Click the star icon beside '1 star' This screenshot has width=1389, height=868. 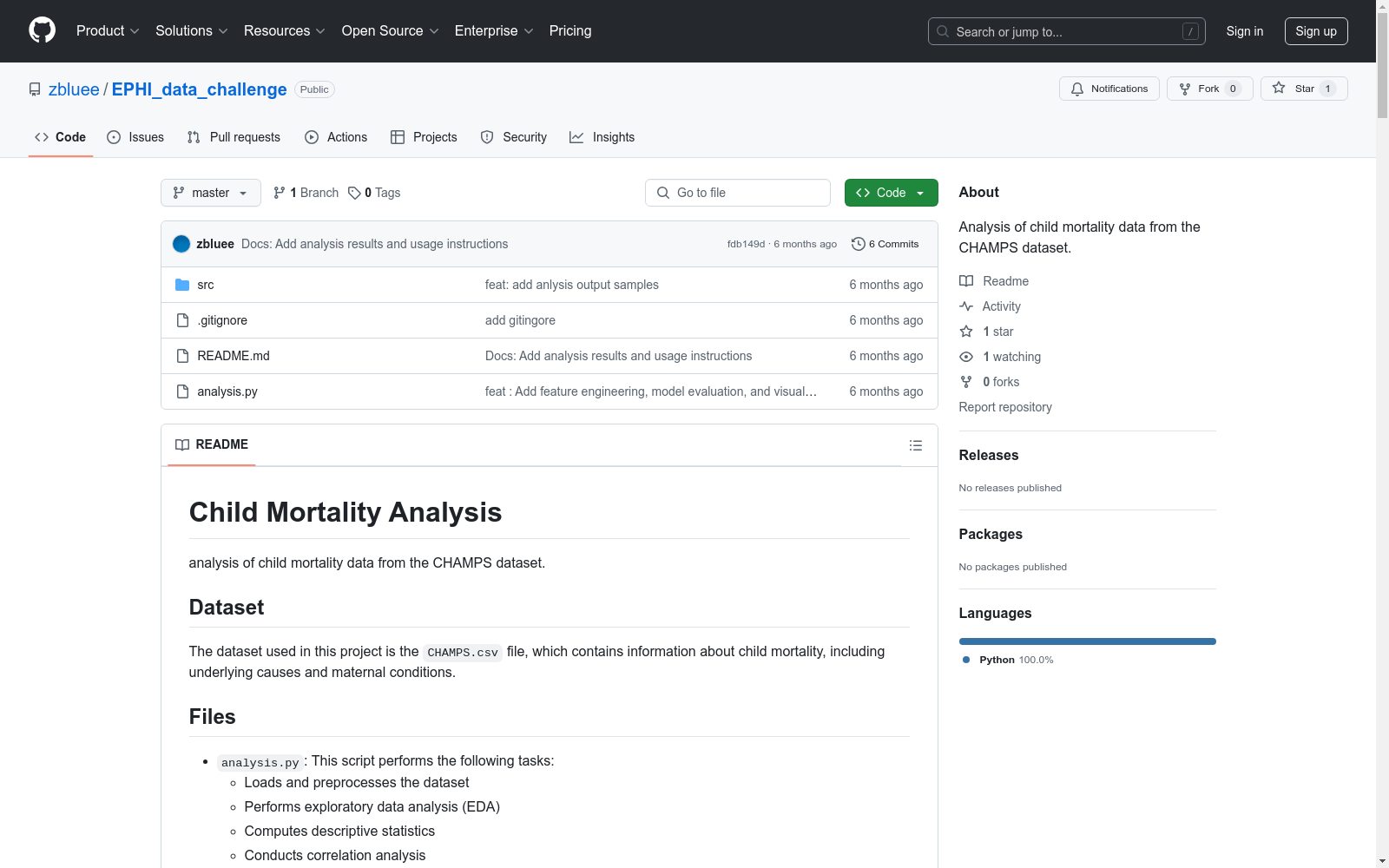[966, 332]
